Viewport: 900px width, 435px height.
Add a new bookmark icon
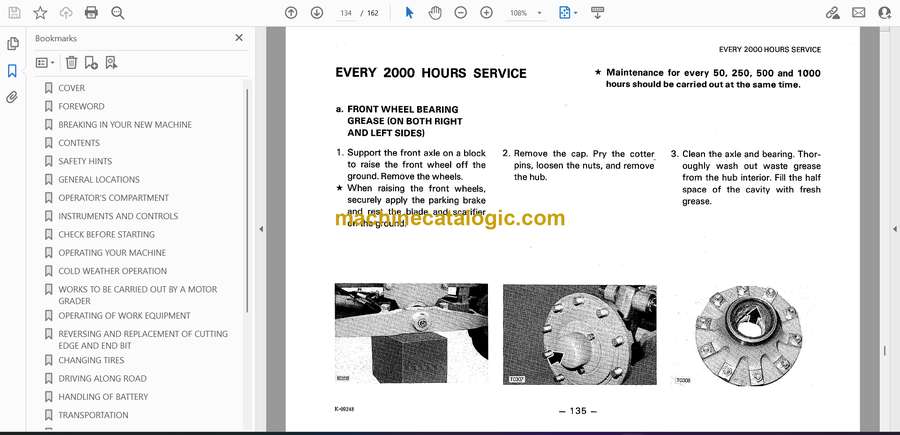coord(91,63)
